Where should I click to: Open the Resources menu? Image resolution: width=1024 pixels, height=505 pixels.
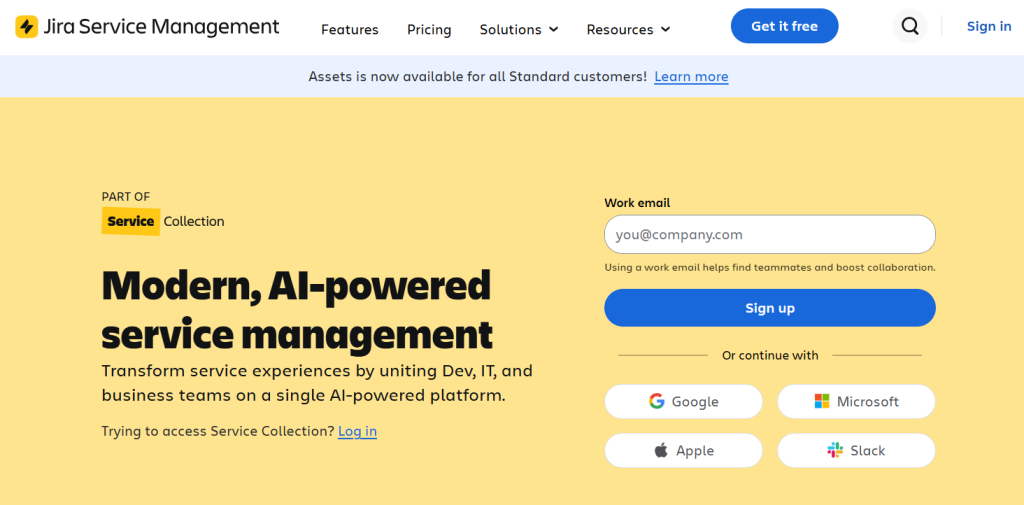(628, 29)
